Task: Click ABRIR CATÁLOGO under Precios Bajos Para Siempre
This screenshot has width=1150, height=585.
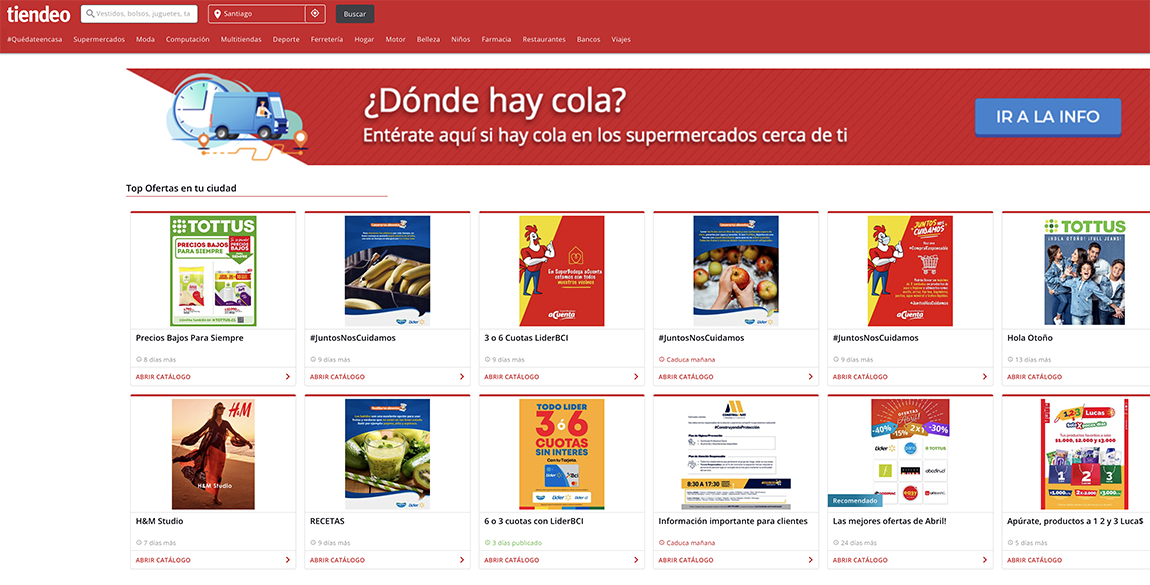Action: coord(163,377)
